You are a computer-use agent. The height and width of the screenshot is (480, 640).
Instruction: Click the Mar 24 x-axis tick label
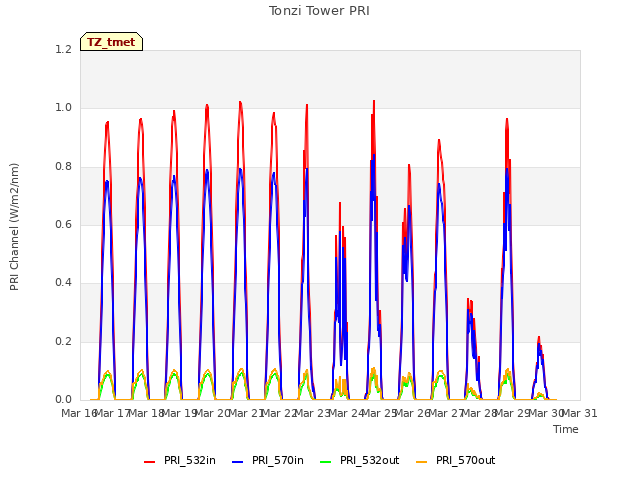click(x=346, y=413)
